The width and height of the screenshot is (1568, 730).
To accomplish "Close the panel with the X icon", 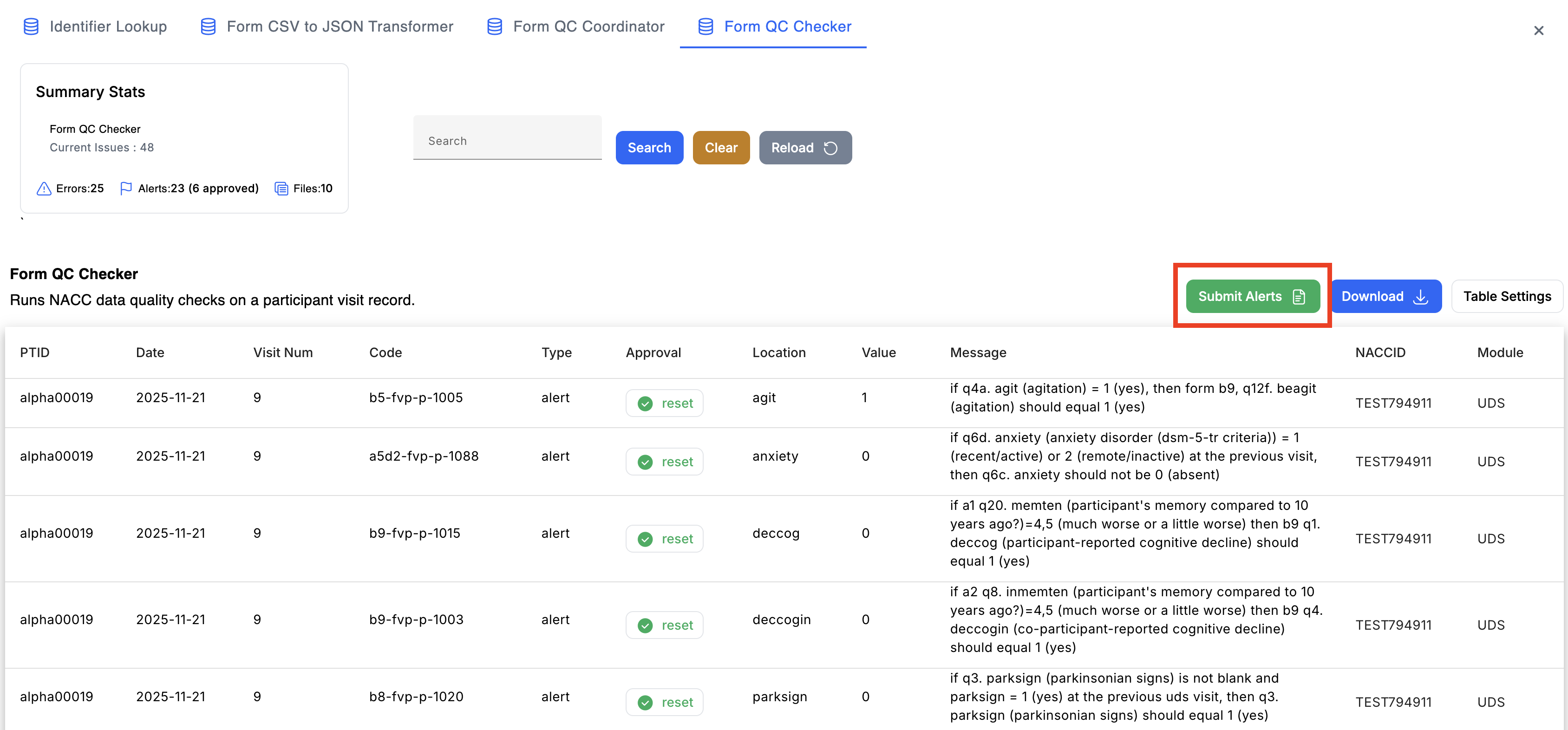I will (x=1538, y=31).
